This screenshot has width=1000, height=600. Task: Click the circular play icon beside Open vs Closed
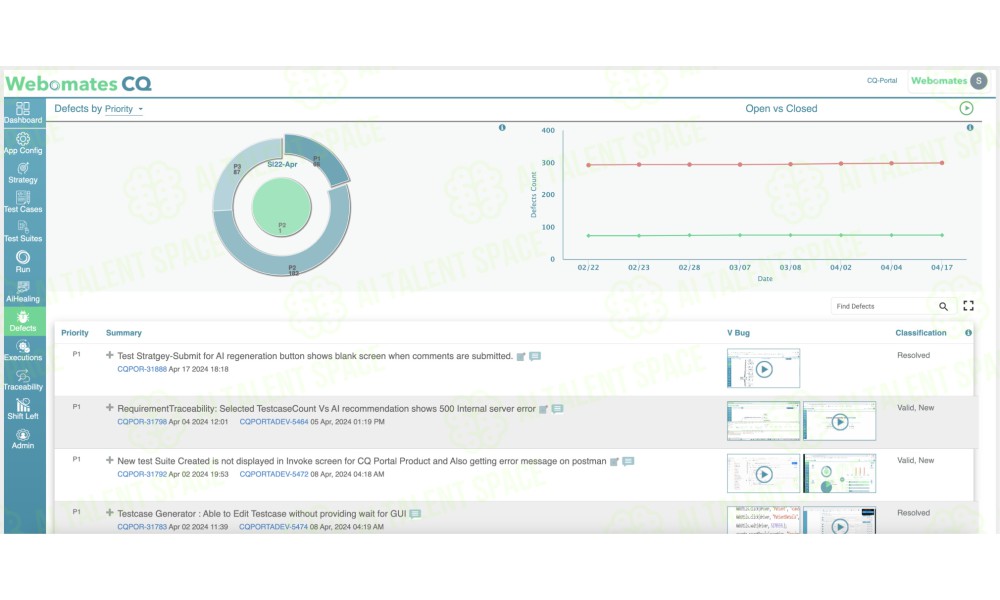966,108
